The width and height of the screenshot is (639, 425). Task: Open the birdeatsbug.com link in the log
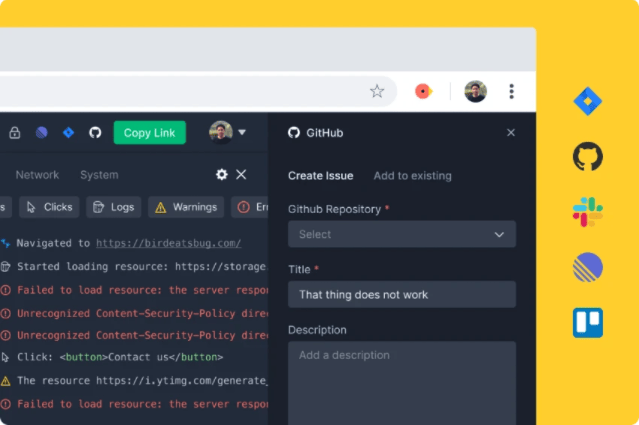click(x=168, y=243)
